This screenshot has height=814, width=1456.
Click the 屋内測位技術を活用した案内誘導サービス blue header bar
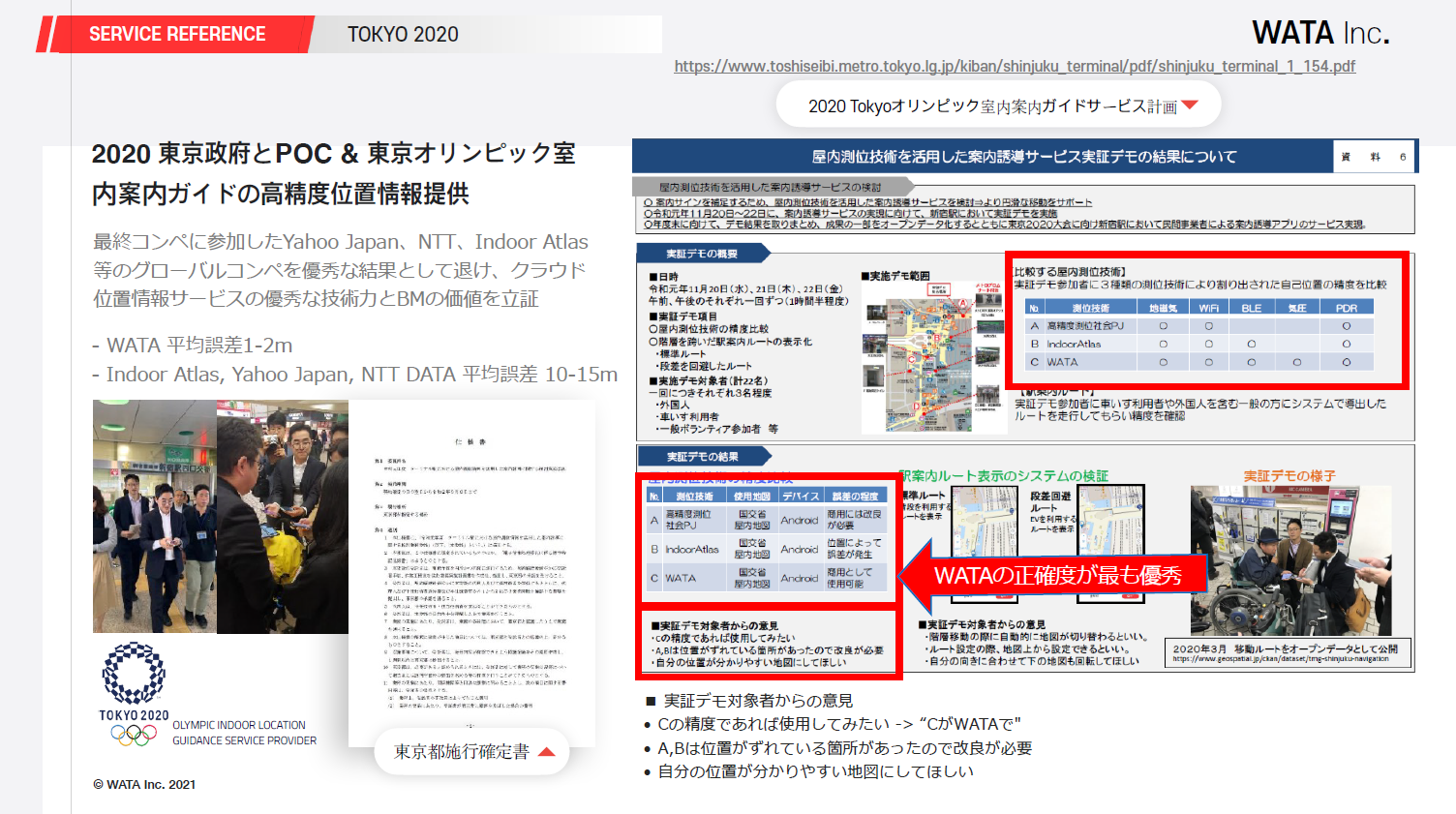(x=980, y=157)
